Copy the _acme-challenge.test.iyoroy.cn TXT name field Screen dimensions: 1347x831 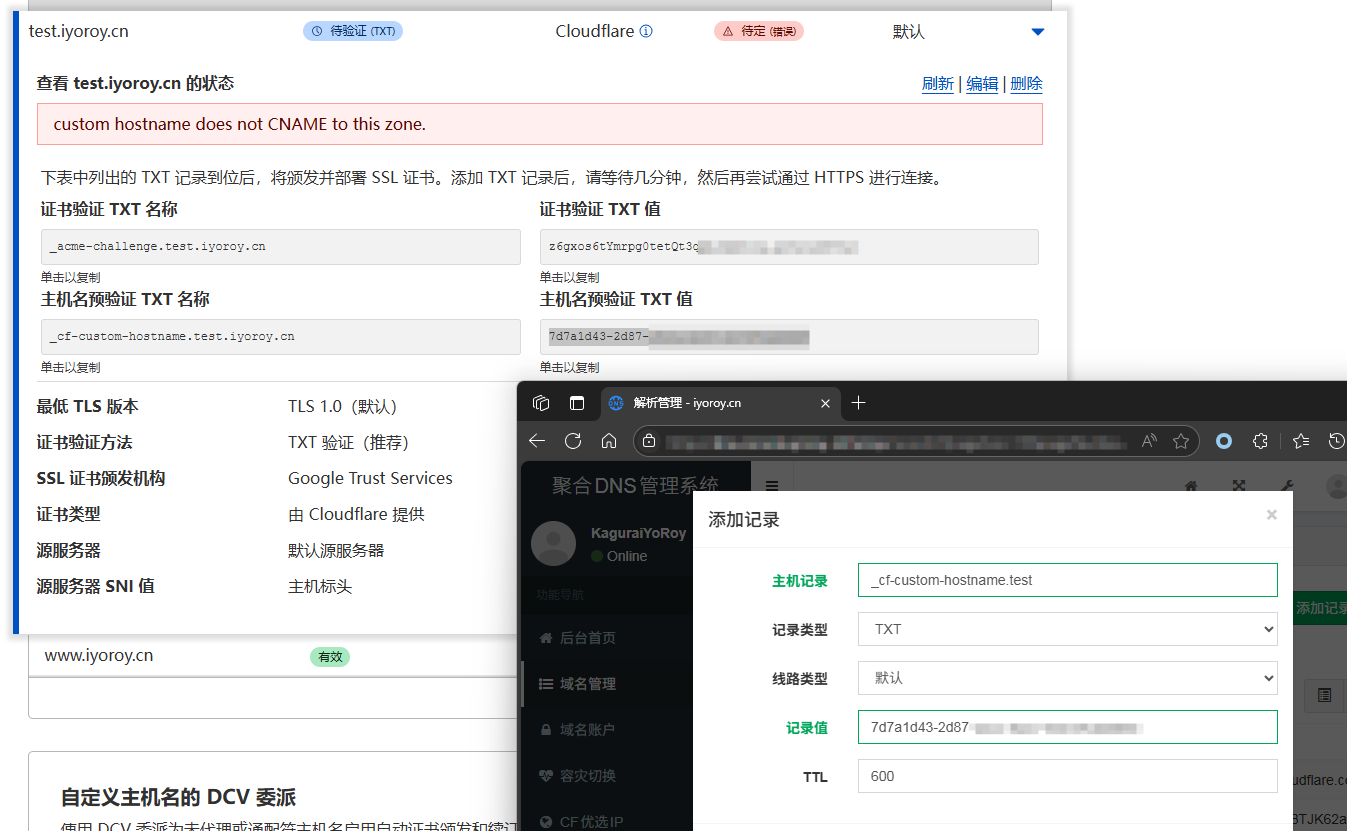coord(281,246)
